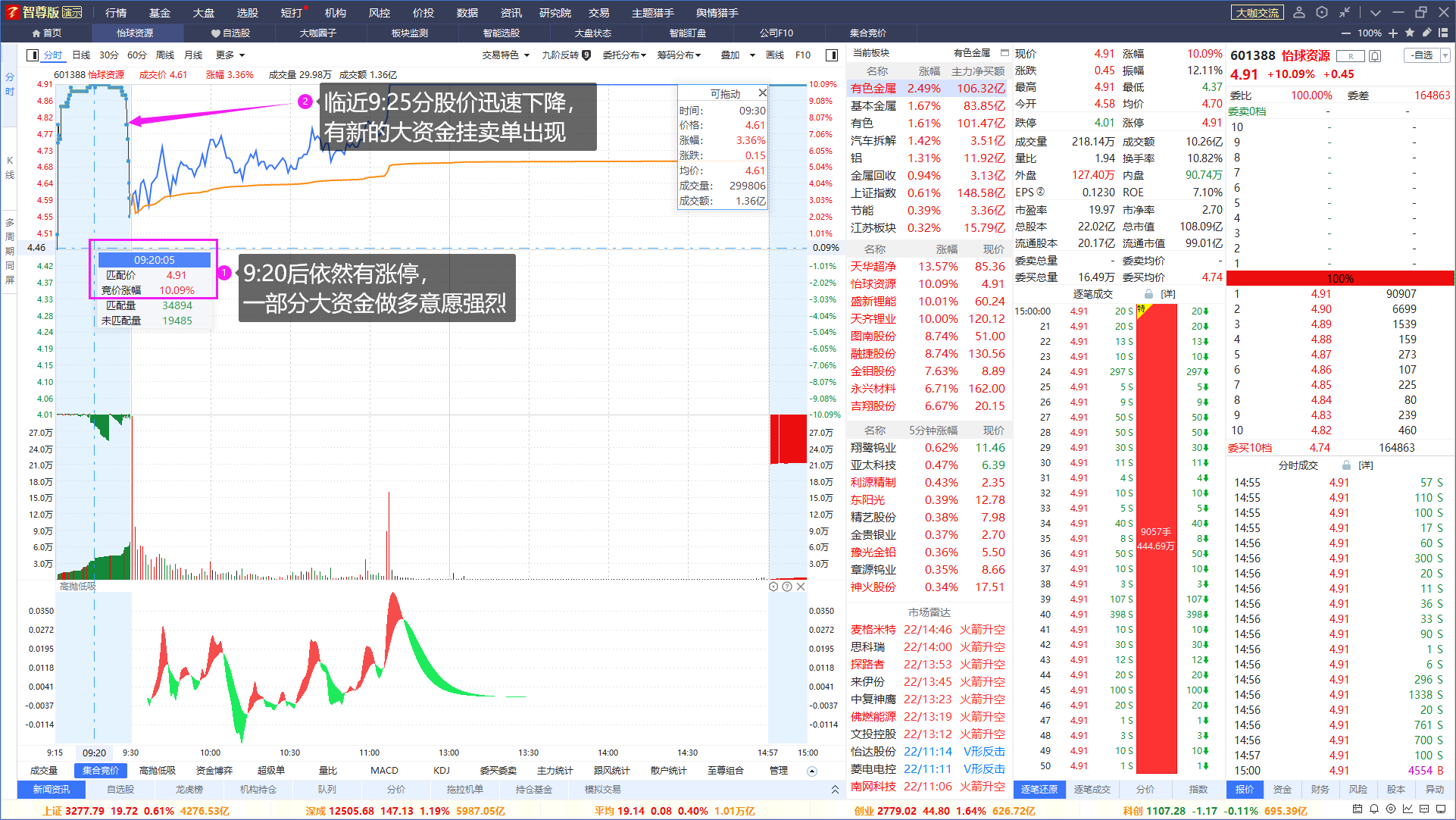Open the layout list icon
This screenshot has height=820, width=1456.
point(1443,33)
